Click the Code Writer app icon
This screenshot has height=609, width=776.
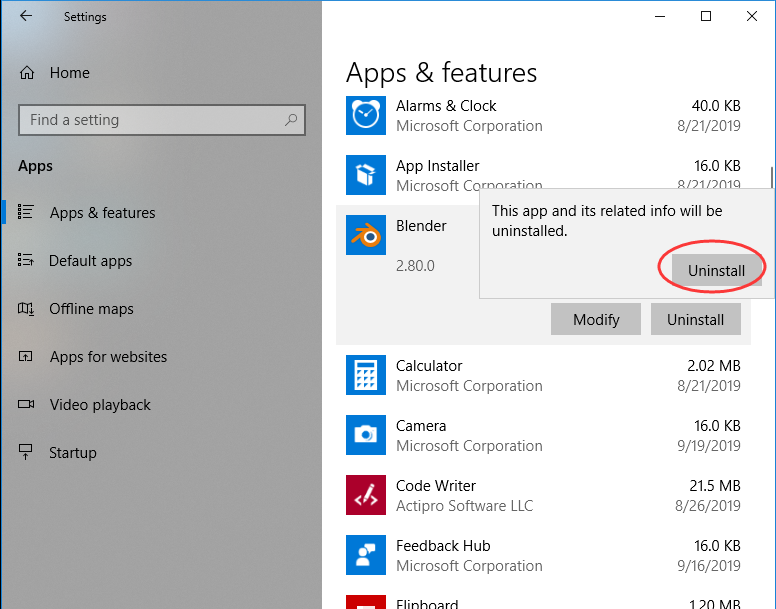point(366,495)
